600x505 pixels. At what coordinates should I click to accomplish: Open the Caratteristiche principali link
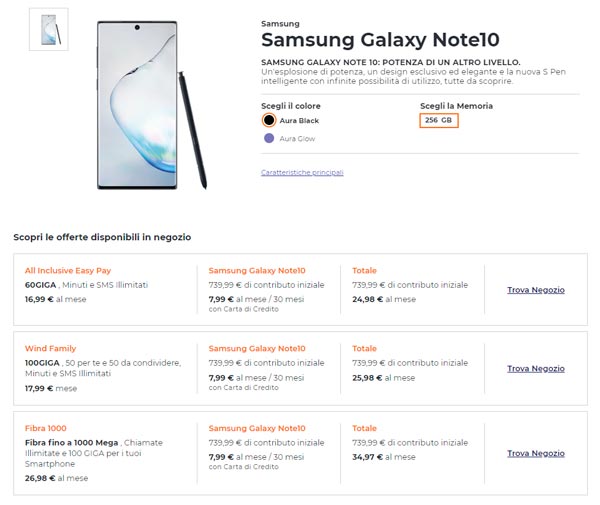(x=302, y=173)
